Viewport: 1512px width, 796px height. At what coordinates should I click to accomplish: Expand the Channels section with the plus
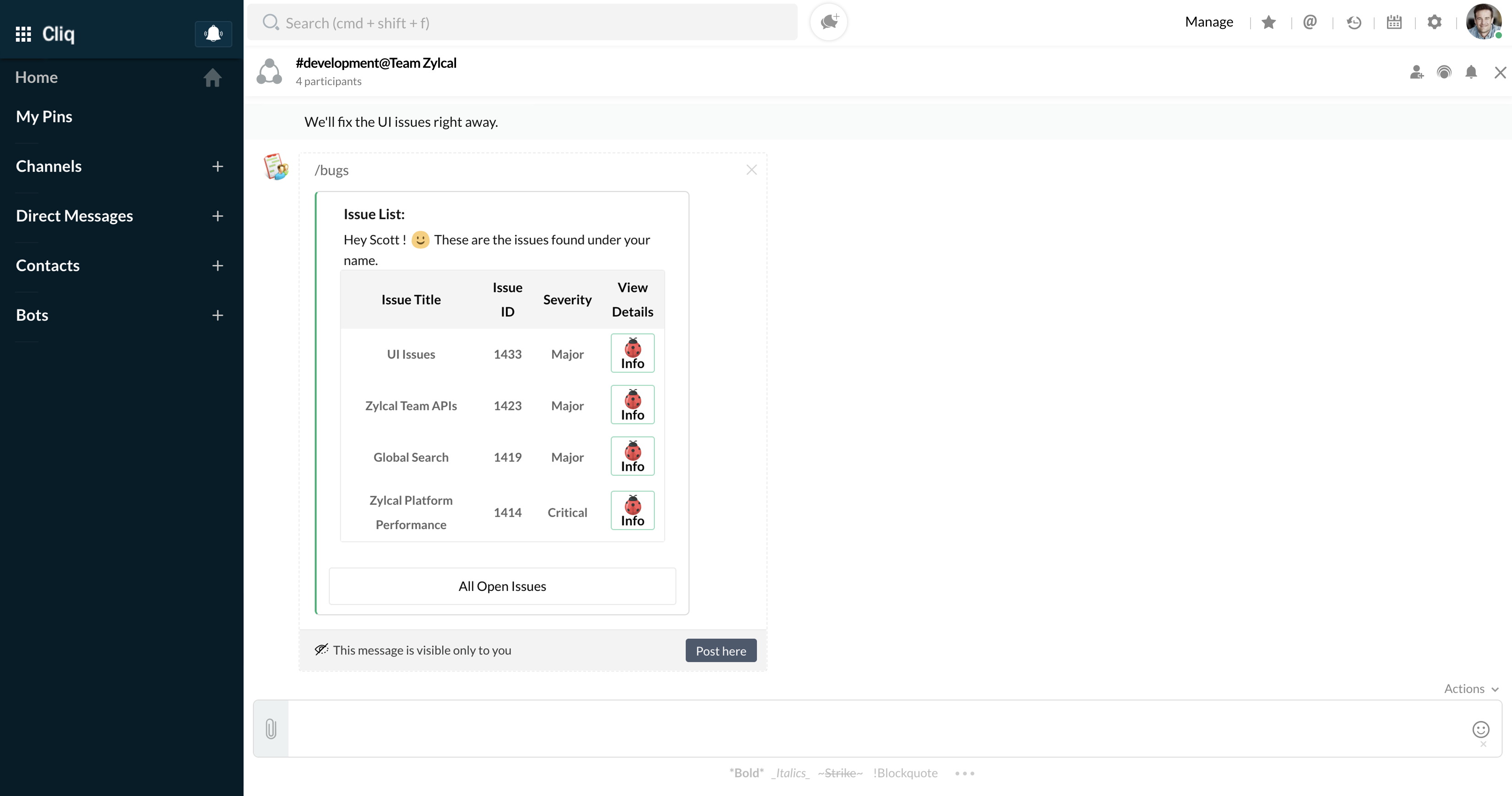click(217, 167)
